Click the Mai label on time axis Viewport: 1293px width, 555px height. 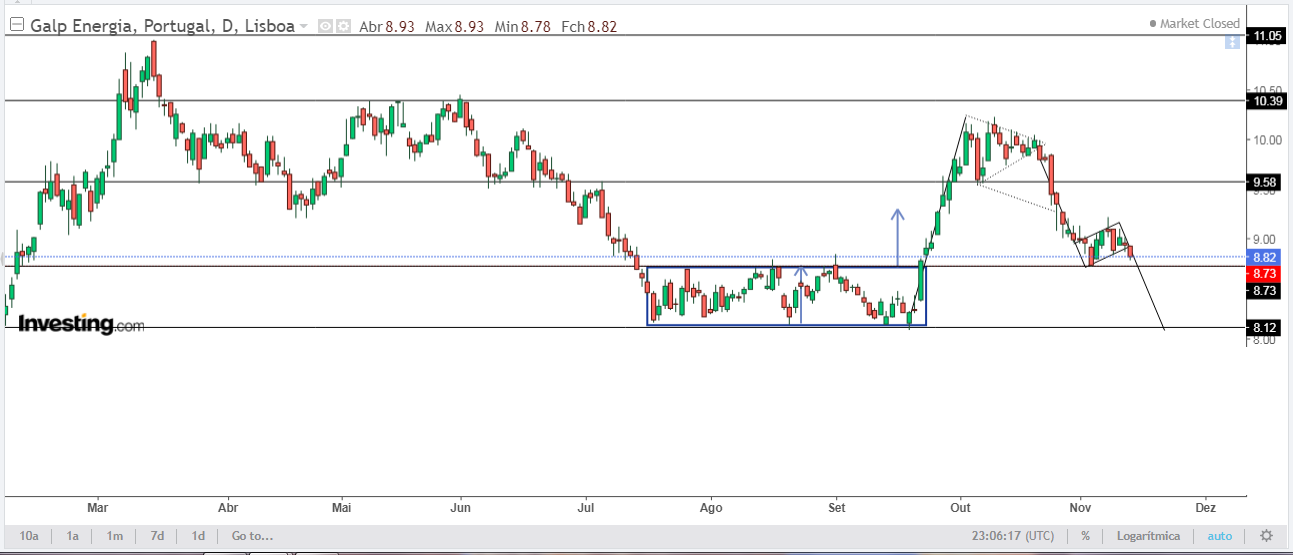click(x=342, y=507)
